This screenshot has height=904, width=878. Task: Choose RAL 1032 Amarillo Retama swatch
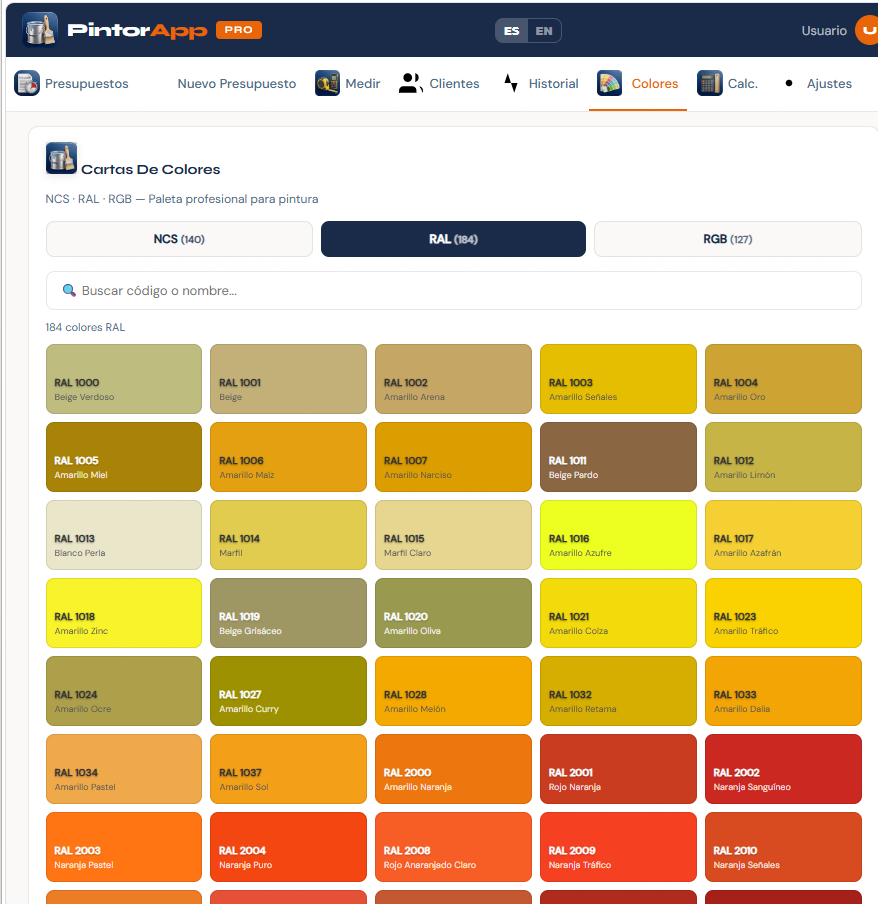coord(618,691)
